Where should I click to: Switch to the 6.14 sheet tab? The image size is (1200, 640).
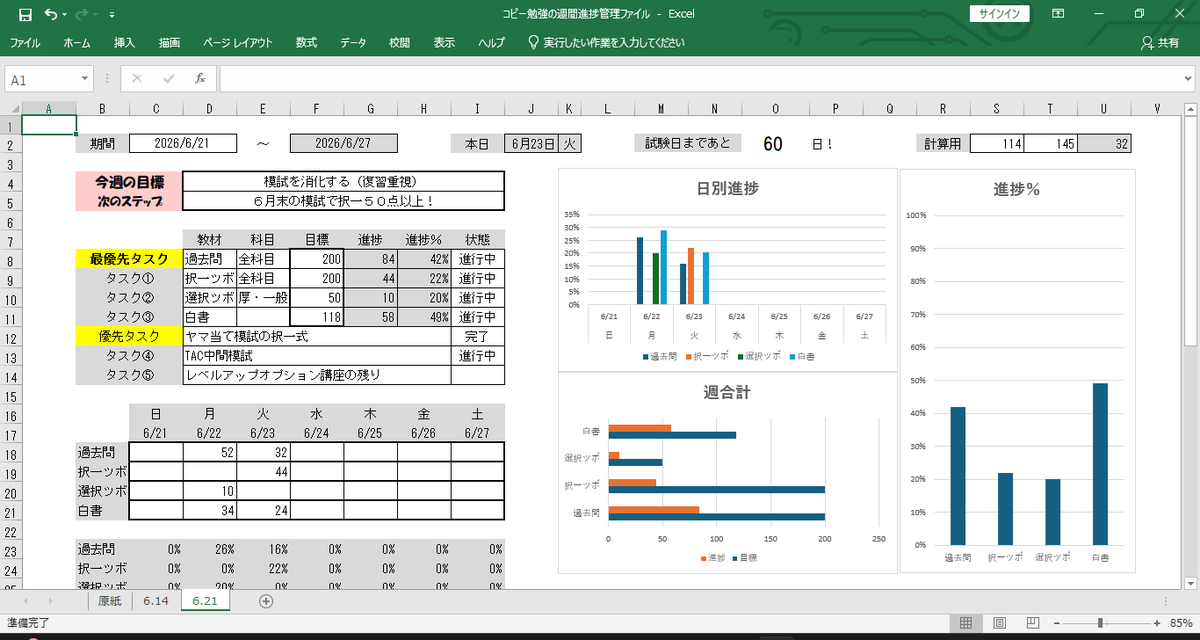click(x=155, y=601)
